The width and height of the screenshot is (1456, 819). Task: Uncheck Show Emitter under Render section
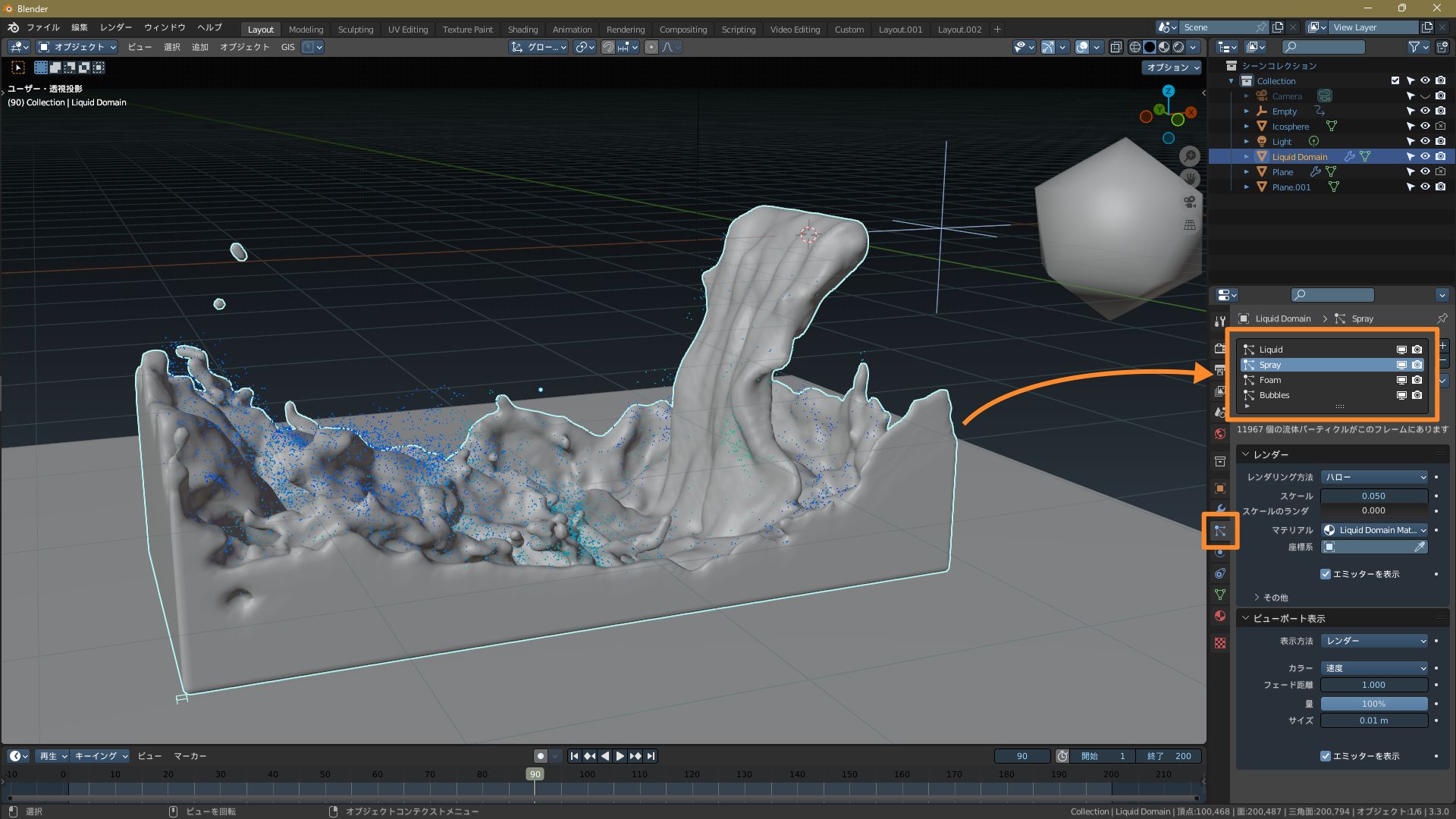(x=1326, y=574)
